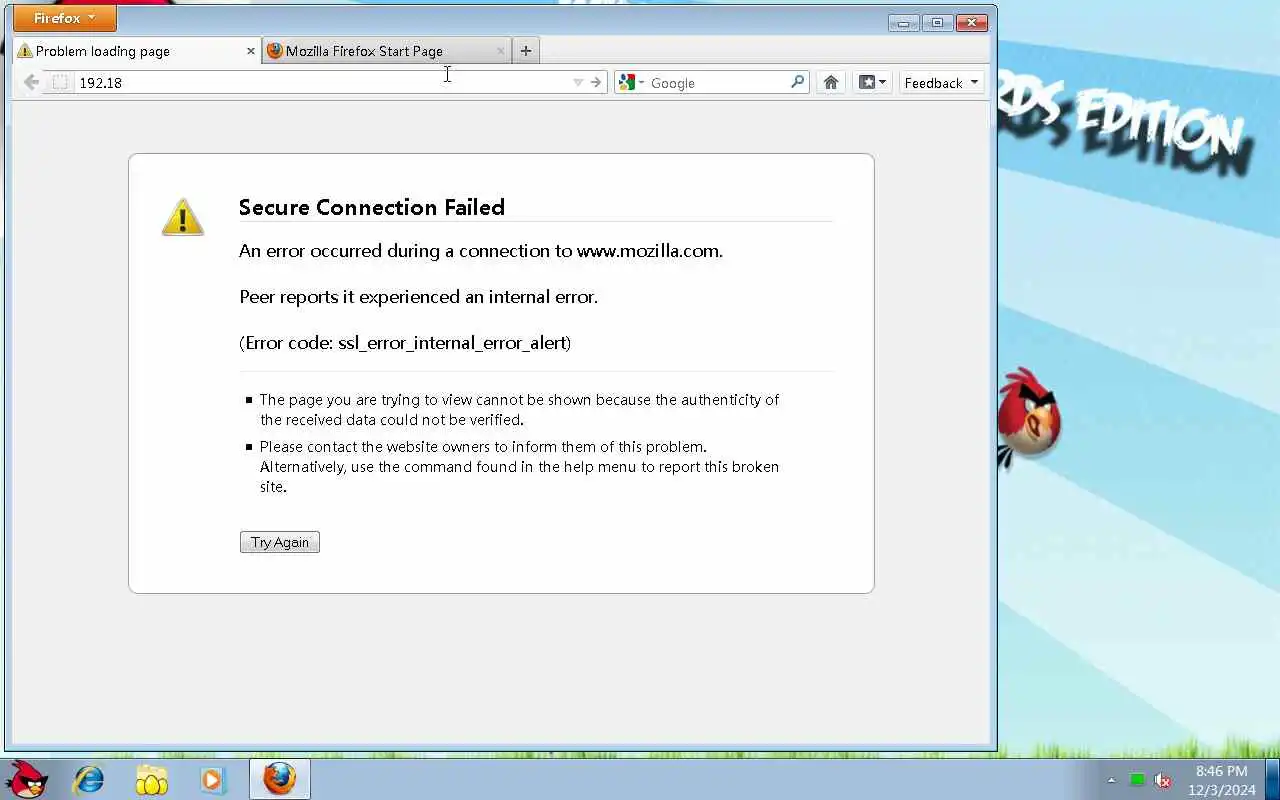Expand the address bar history dropdown
The width and height of the screenshot is (1280, 800).
tap(578, 83)
